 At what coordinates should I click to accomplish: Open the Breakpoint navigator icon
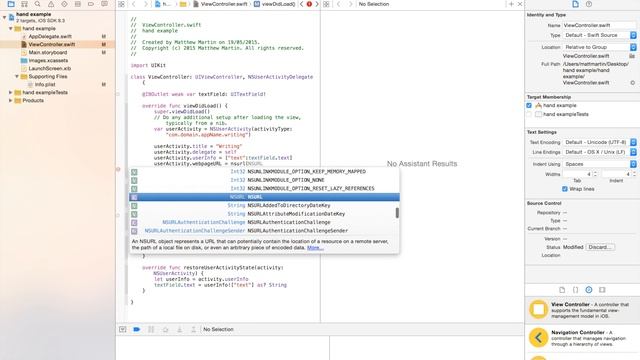[x=91, y=4]
